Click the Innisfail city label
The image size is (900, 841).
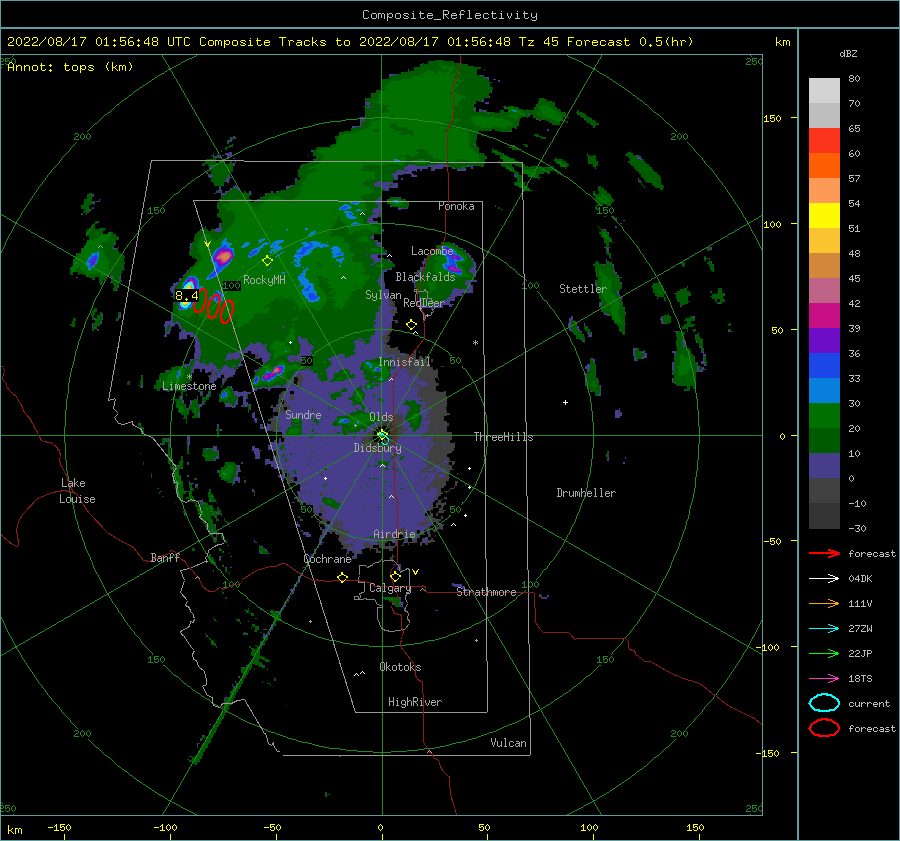tap(405, 362)
